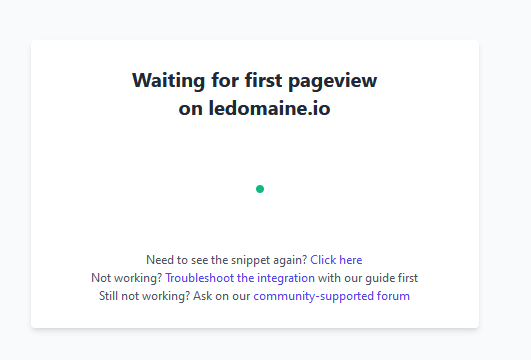Click the green pulsing status dot
Image resolution: width=531 pixels, height=360 pixels.
260,189
